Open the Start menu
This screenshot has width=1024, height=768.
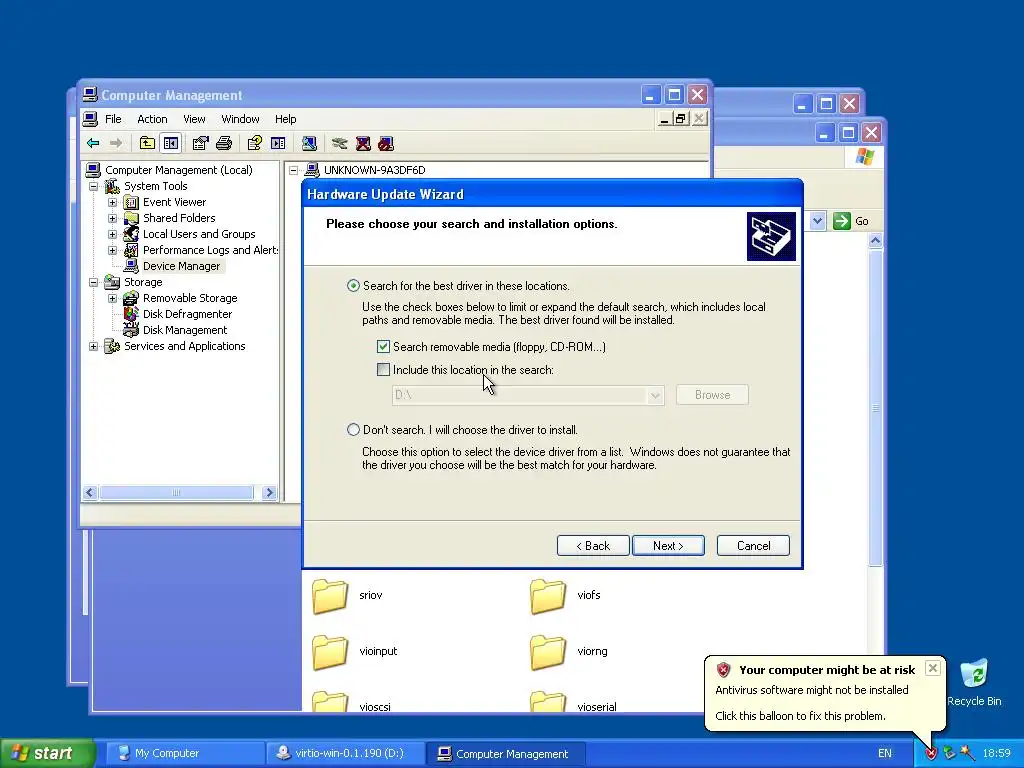coord(48,754)
